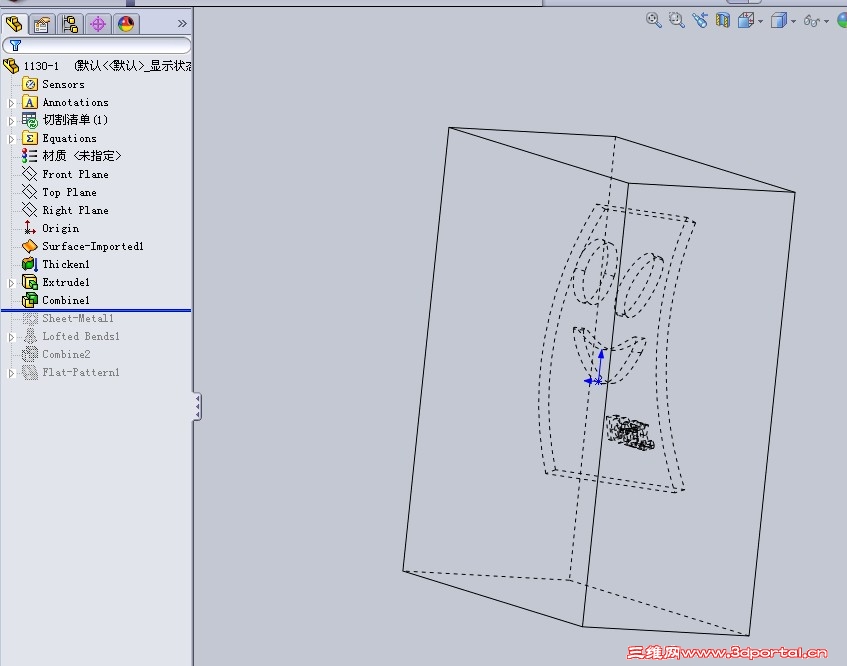The image size is (847, 666).
Task: Click Hide/Show Items glasses icon
Action: pos(812,21)
